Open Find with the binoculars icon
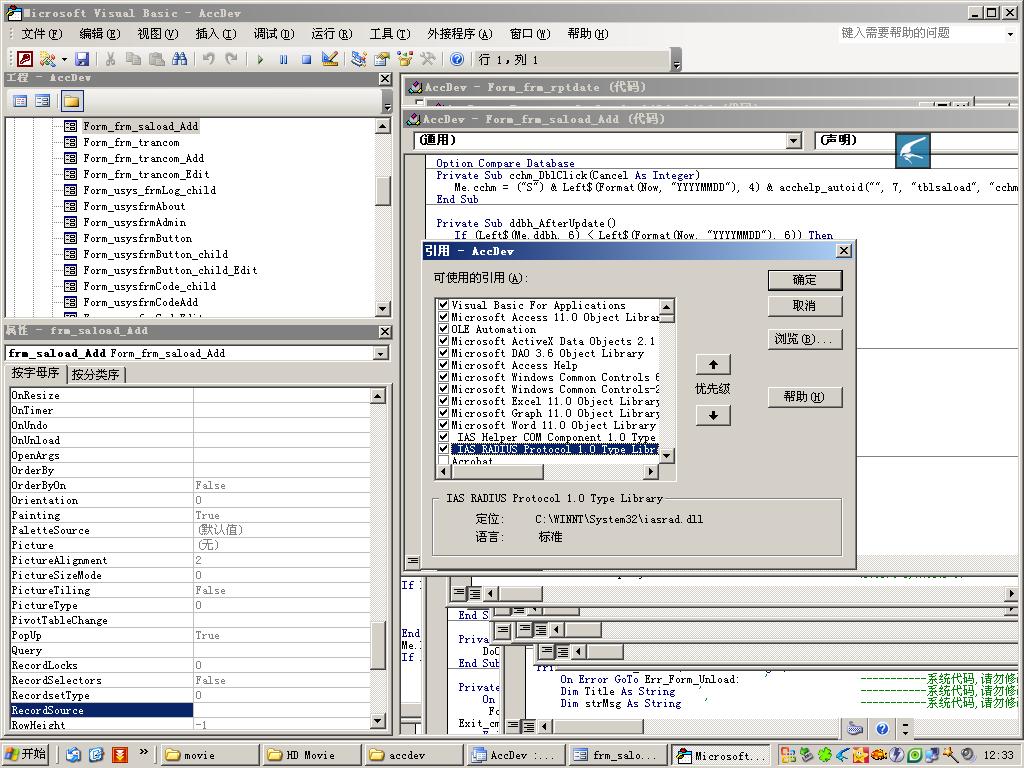Image resolution: width=1024 pixels, height=768 pixels. pos(180,59)
